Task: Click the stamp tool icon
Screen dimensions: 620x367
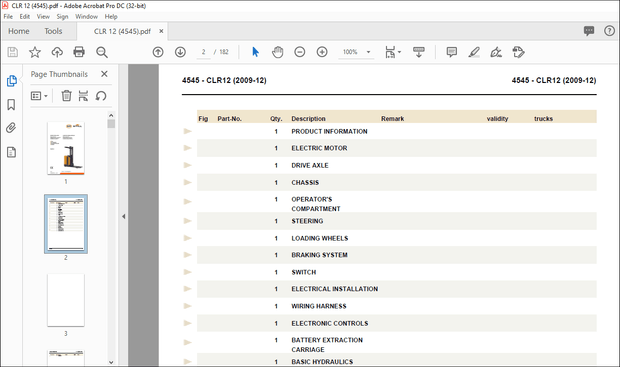Action: (518, 52)
